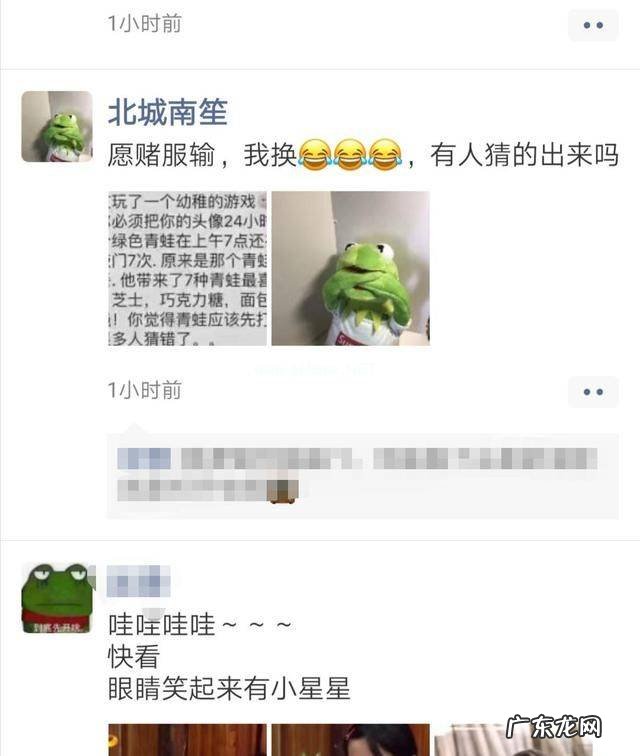Screen dimensions: 640x756
Task: View the Kermit frog photo in 北城南笙's post
Action: pyautogui.click(x=351, y=269)
